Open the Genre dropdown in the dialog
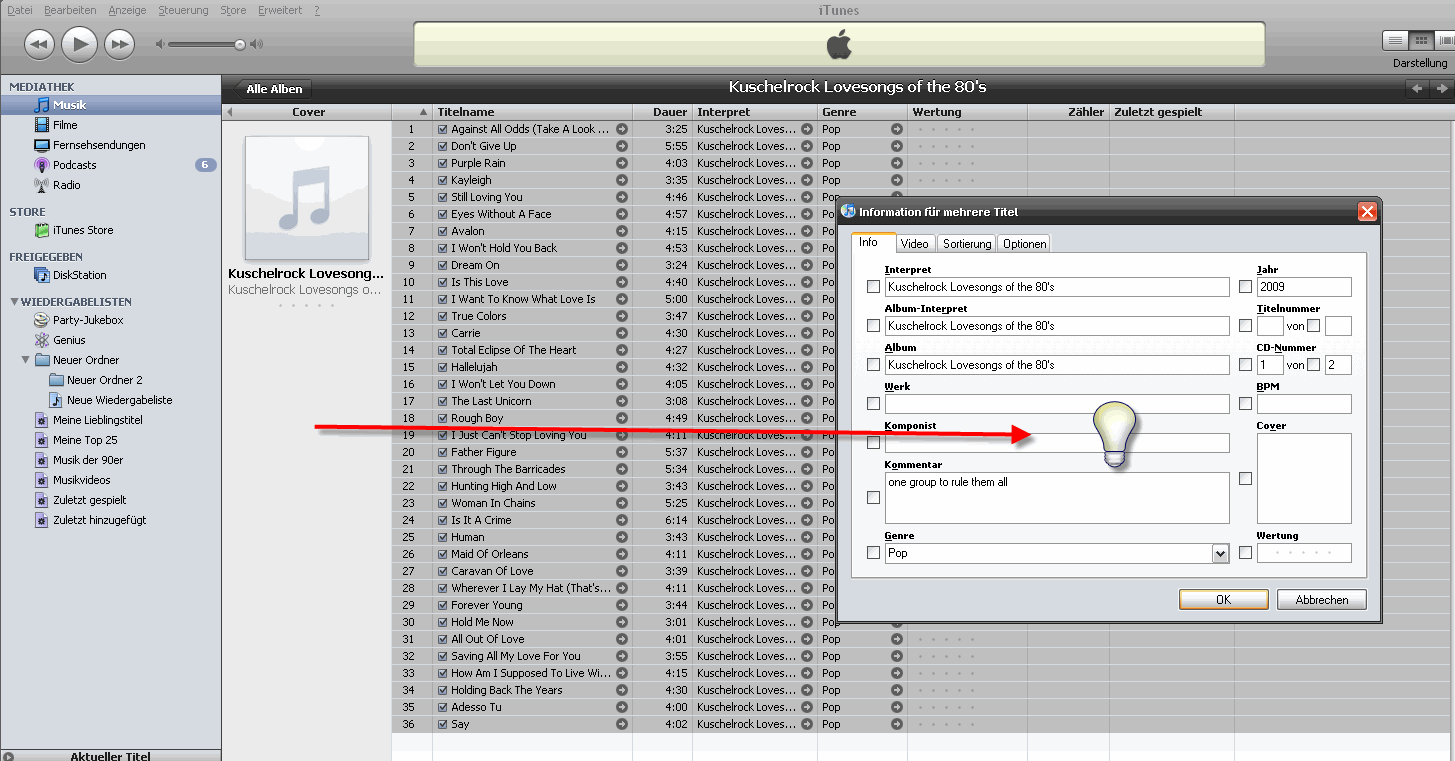This screenshot has width=1455, height=761. (1220, 553)
